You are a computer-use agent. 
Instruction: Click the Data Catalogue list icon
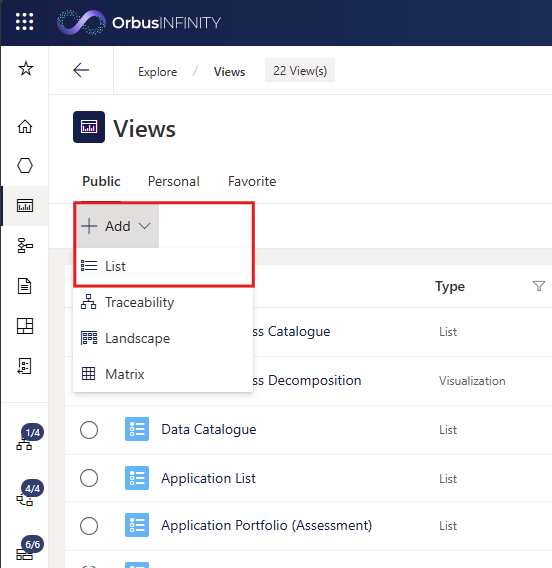(x=137, y=429)
